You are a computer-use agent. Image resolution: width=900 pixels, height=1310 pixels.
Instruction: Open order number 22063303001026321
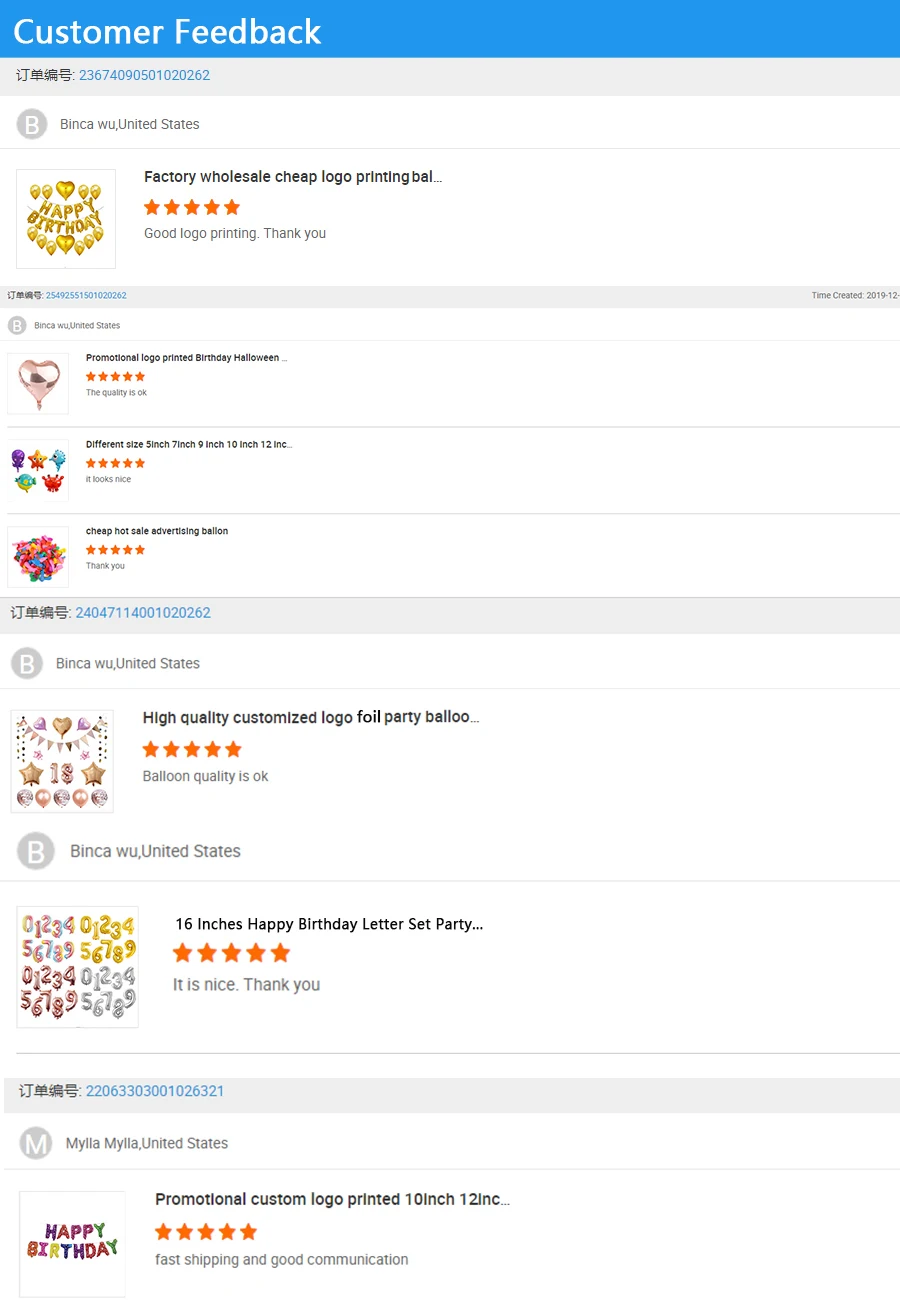154,1091
